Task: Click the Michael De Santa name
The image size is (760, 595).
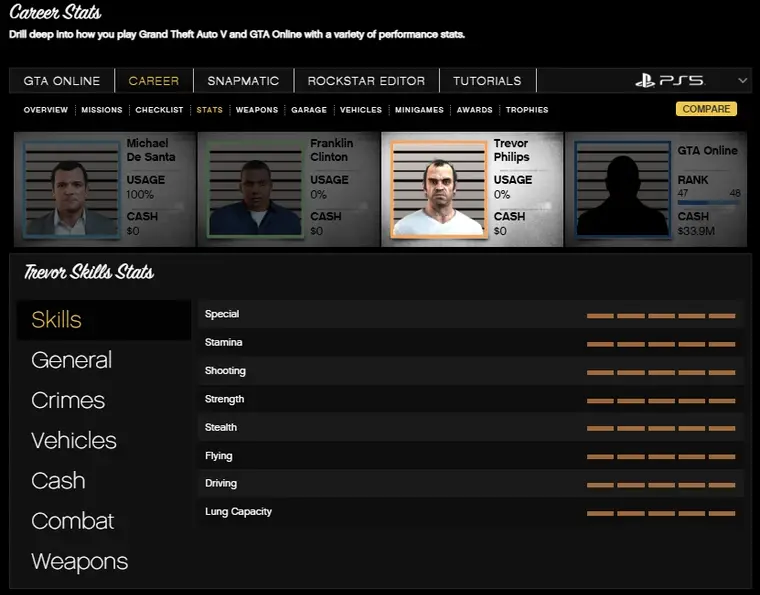Action: tap(151, 150)
